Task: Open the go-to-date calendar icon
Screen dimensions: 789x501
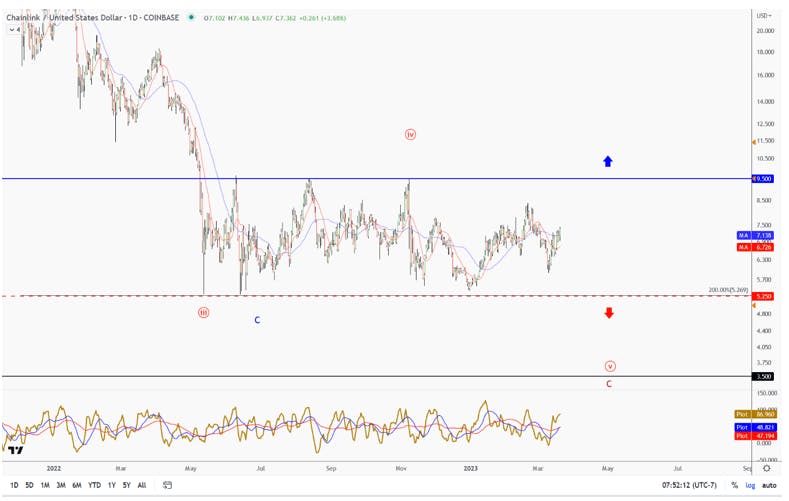Action: (168, 485)
